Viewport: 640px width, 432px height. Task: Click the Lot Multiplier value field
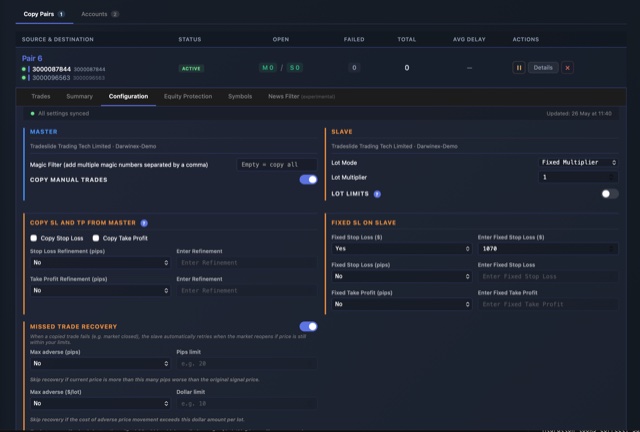pyautogui.click(x=578, y=177)
